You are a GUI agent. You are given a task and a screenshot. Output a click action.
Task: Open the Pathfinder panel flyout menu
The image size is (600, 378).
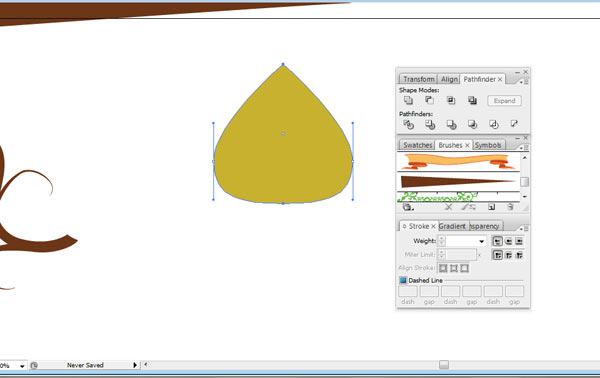[x=523, y=81]
